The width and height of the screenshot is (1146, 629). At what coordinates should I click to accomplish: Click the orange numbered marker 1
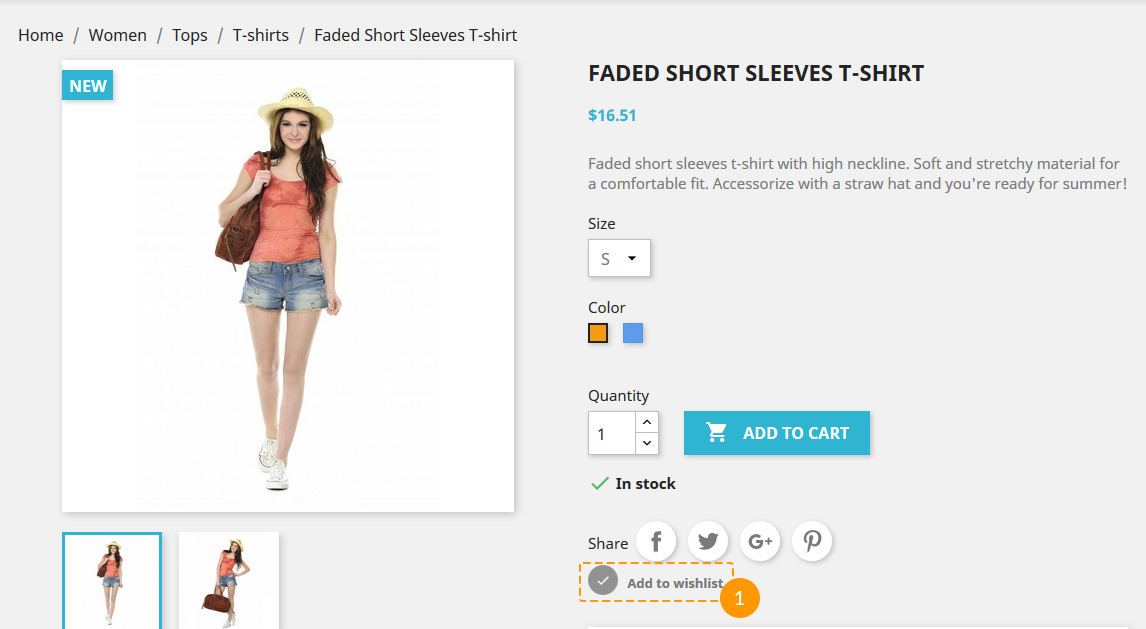point(740,598)
